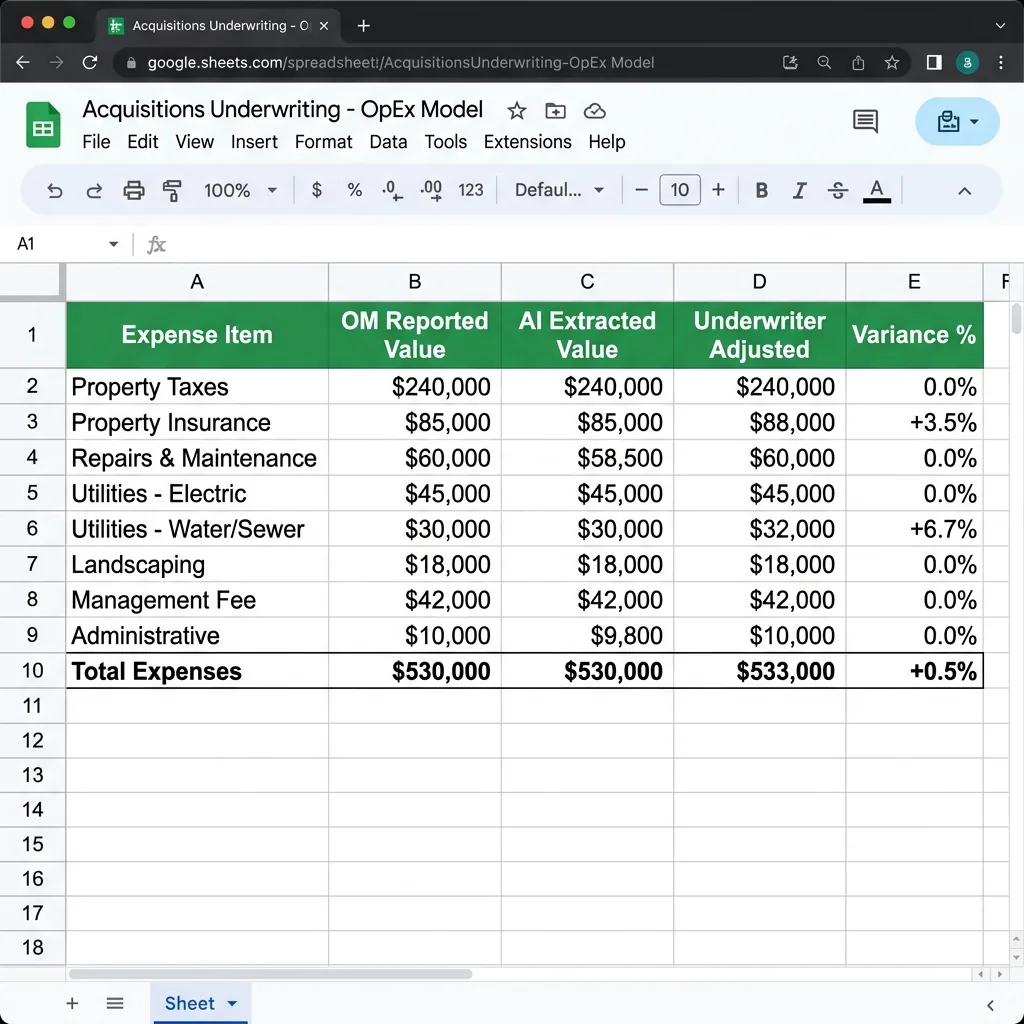Click the $58,500 AI extracted value
Viewport: 1024px width, 1024px height.
[587, 458]
